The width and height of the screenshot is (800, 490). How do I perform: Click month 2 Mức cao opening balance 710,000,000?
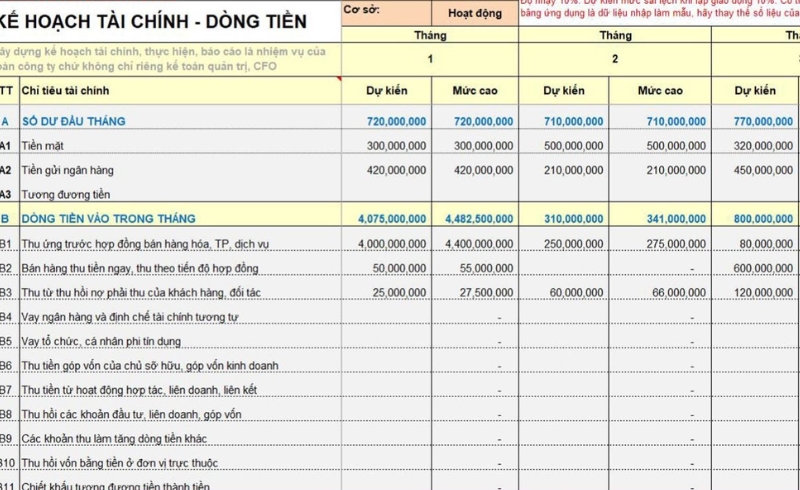click(677, 121)
